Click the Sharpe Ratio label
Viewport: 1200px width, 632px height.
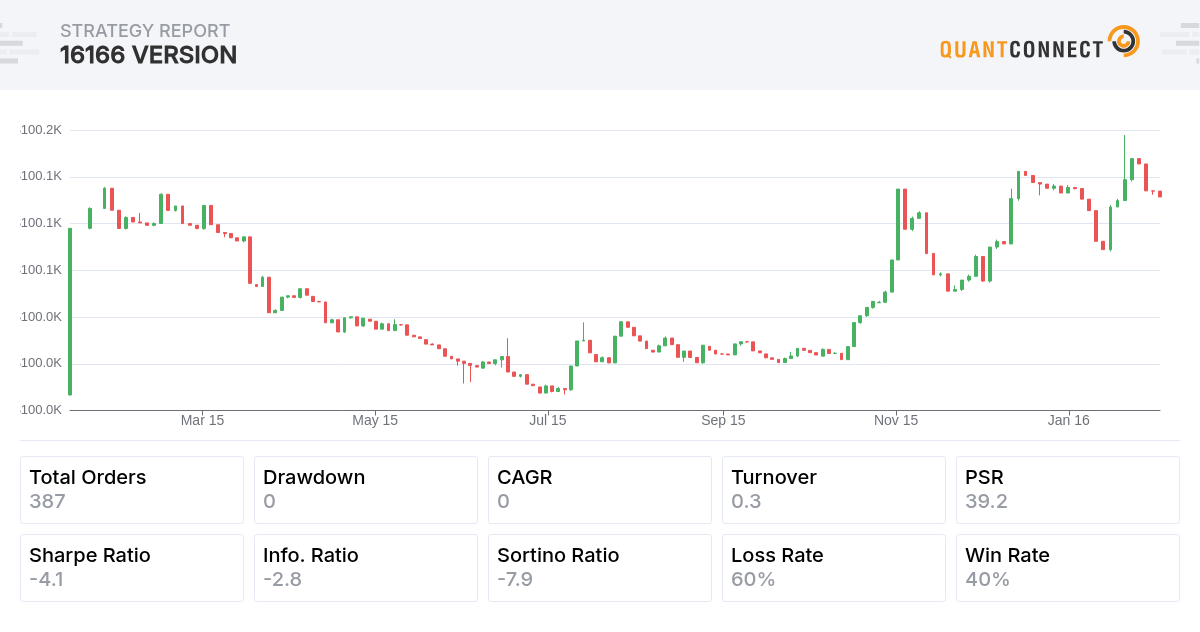click(x=90, y=555)
